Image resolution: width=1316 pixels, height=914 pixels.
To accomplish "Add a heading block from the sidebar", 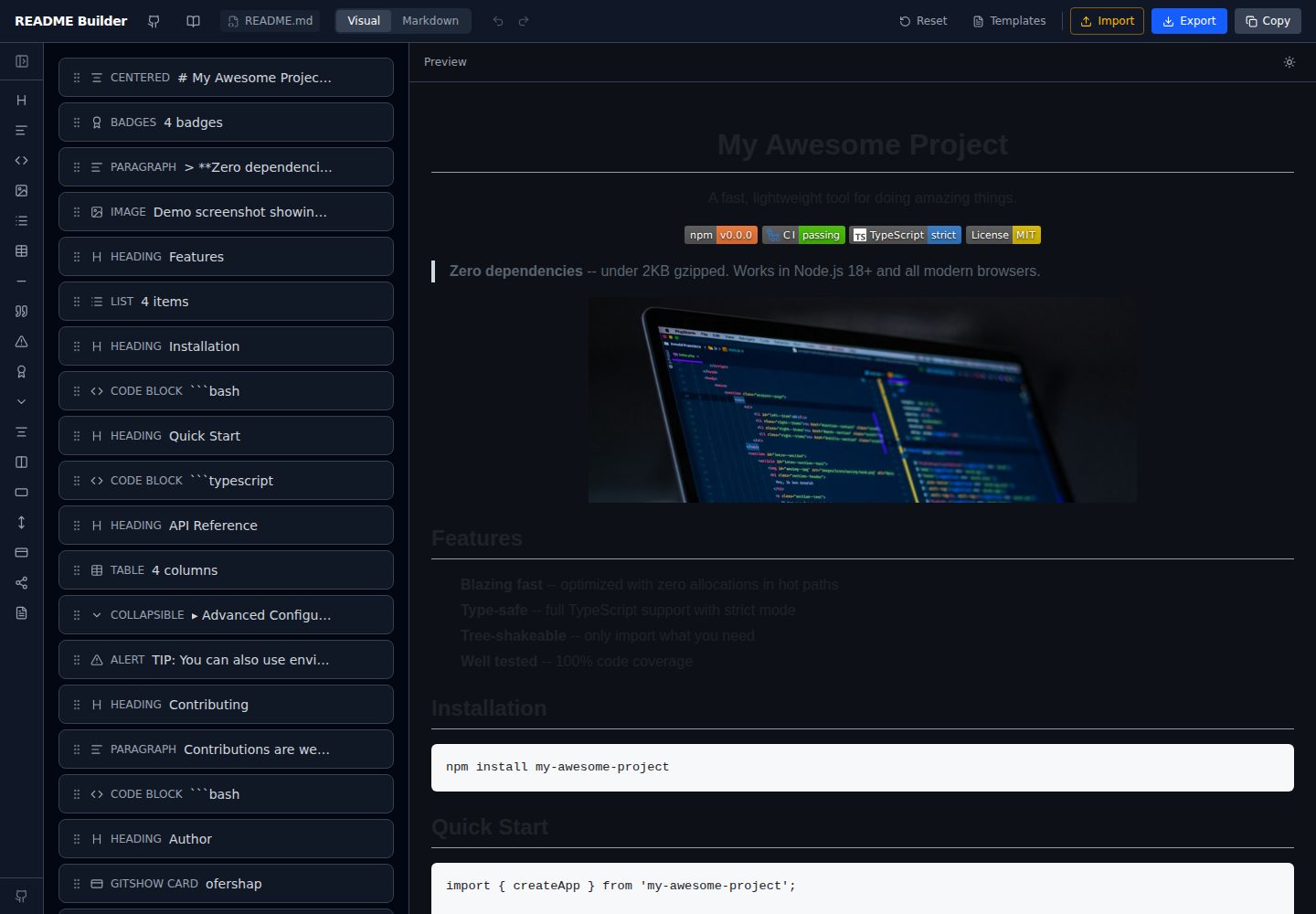I will click(x=22, y=101).
